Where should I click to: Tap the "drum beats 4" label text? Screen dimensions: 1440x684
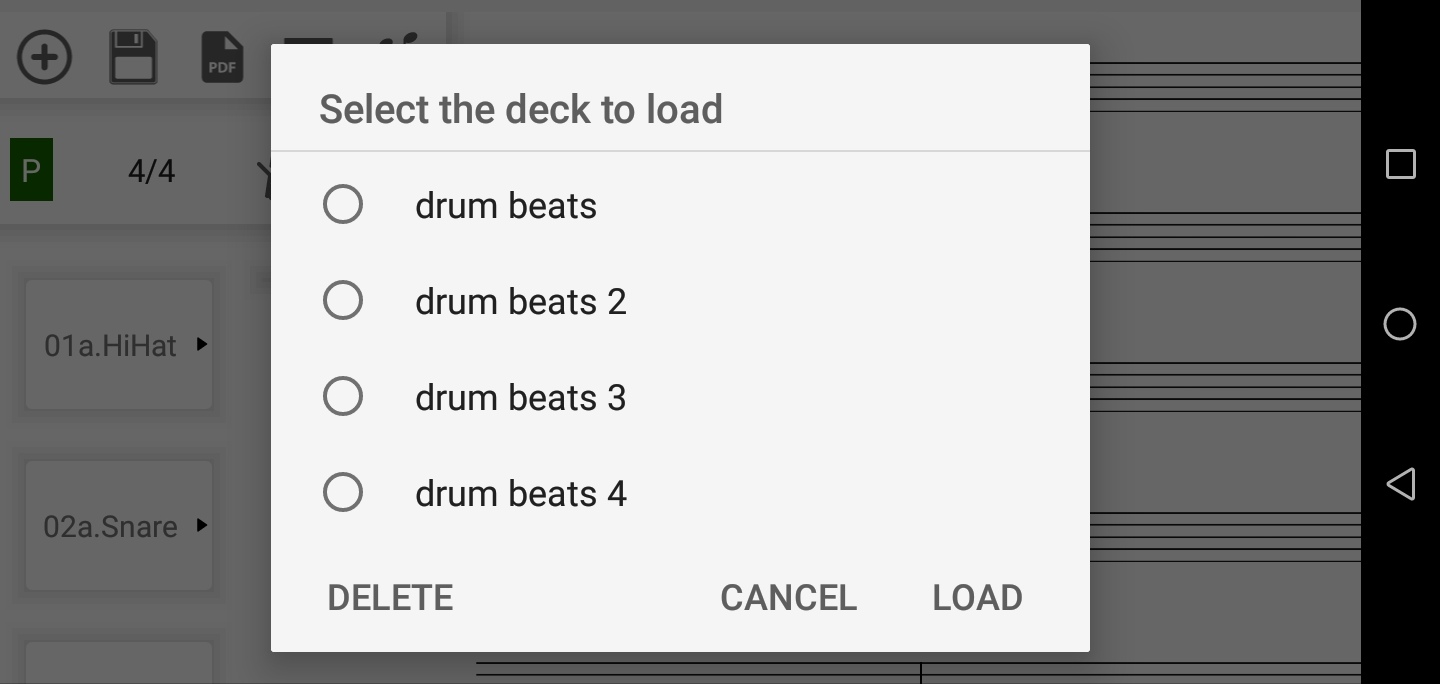(521, 493)
